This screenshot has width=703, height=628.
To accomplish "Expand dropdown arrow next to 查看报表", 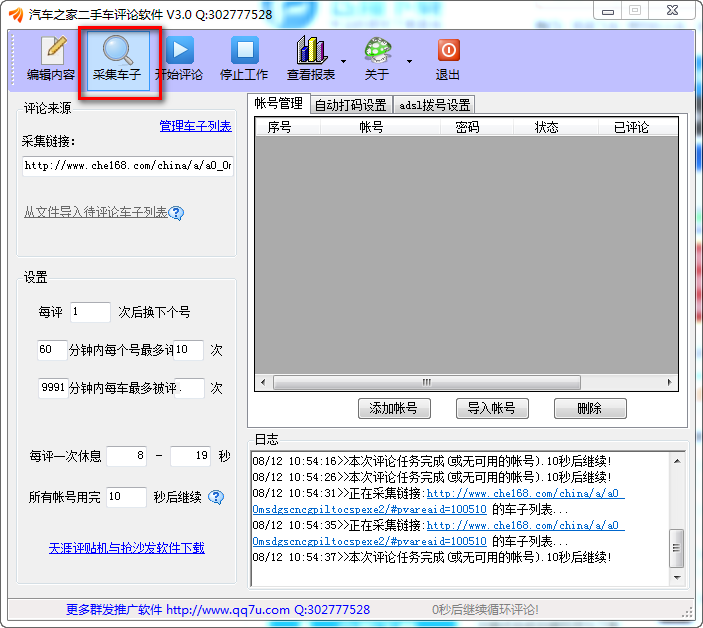I will (x=343, y=61).
